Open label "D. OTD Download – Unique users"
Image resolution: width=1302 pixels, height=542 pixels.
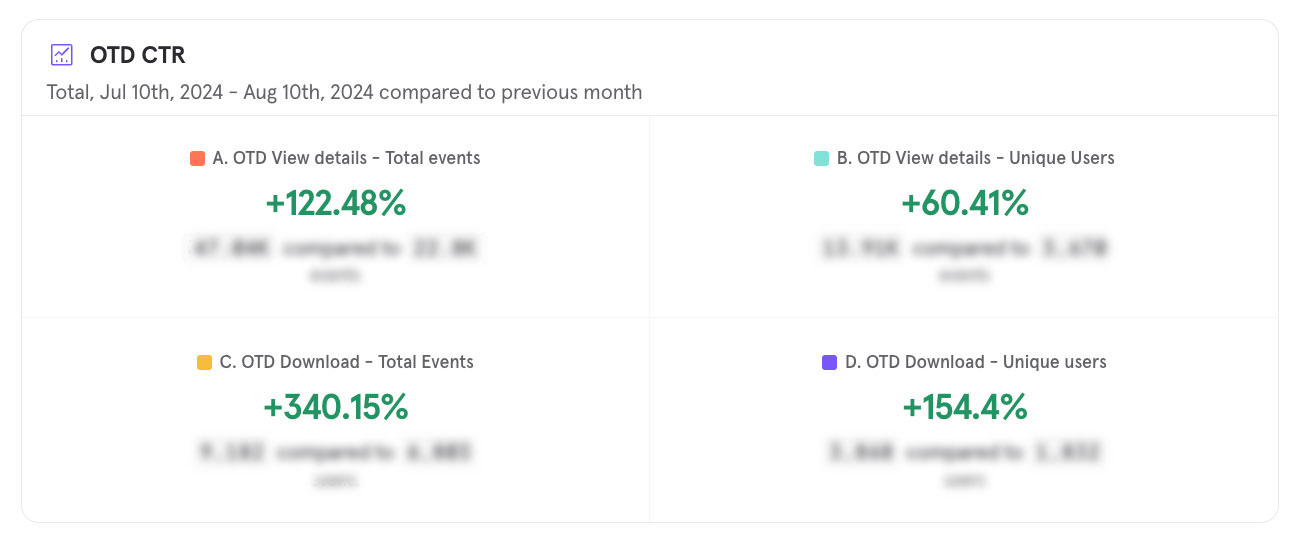975,362
